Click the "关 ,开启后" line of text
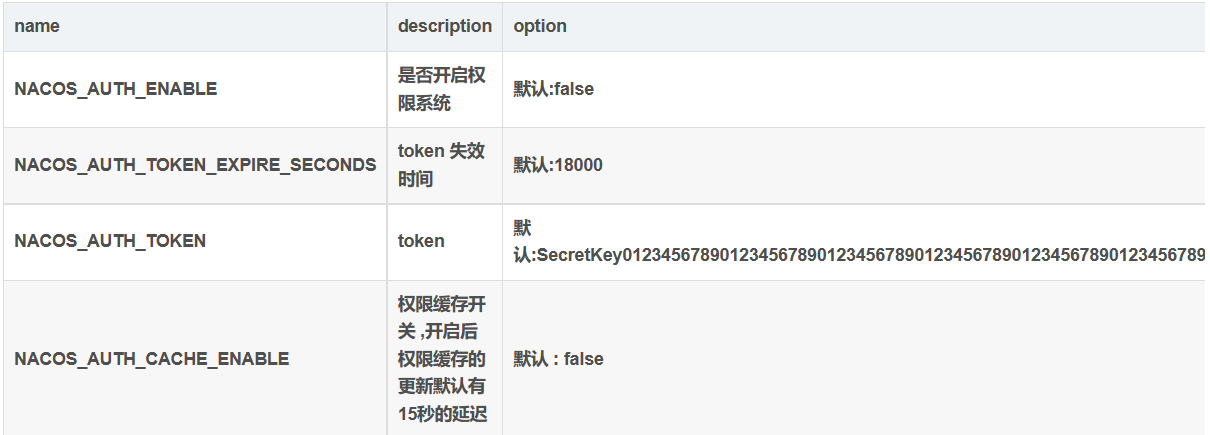1210x435 pixels. coord(441,331)
